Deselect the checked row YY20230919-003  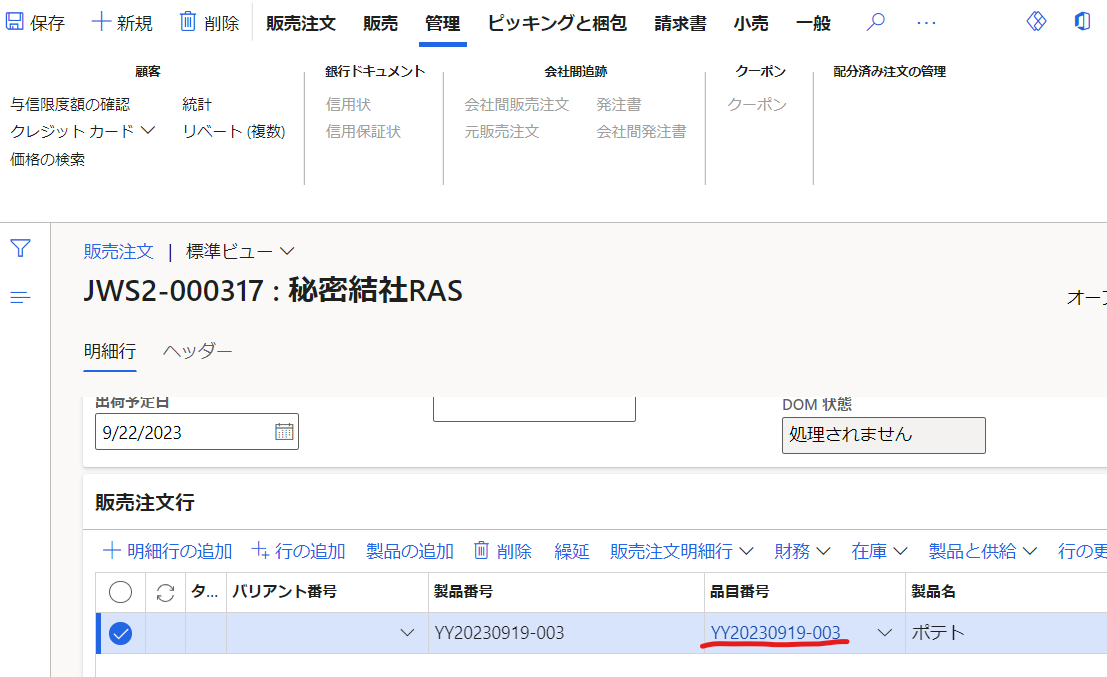[x=121, y=633]
